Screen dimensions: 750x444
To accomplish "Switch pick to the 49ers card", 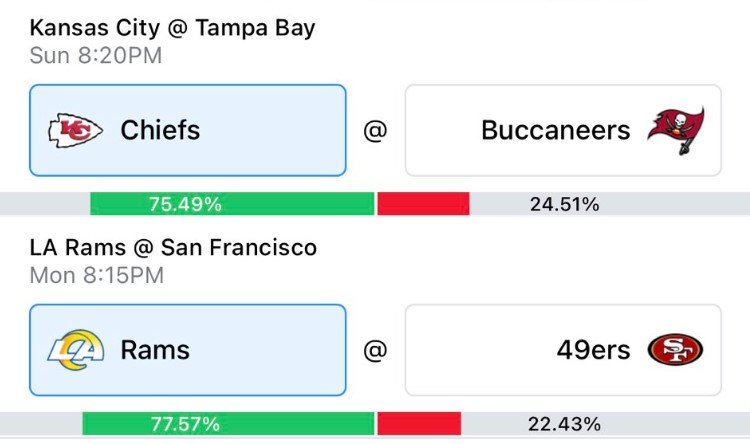I will pos(563,350).
